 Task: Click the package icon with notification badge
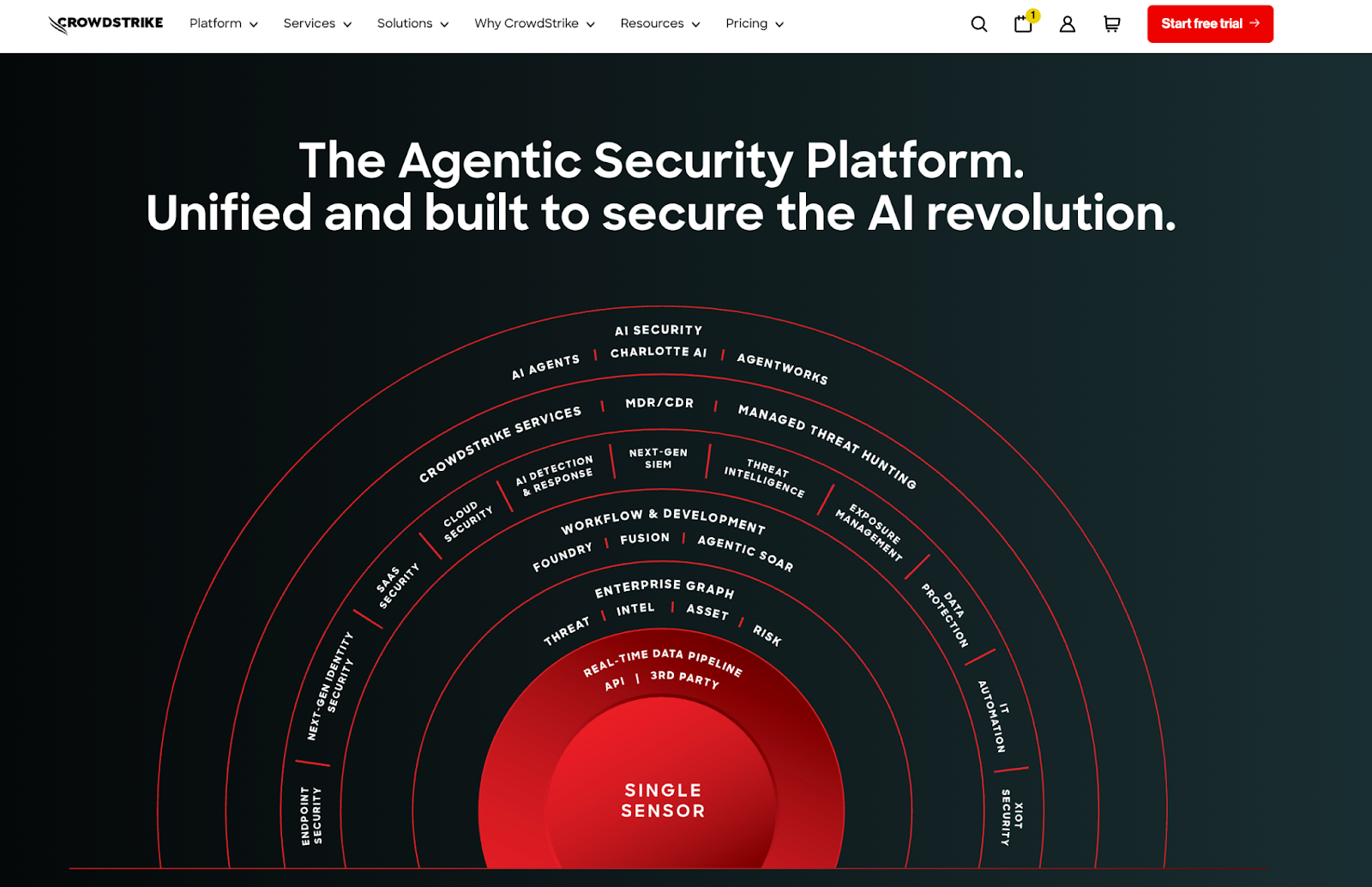tap(1023, 25)
